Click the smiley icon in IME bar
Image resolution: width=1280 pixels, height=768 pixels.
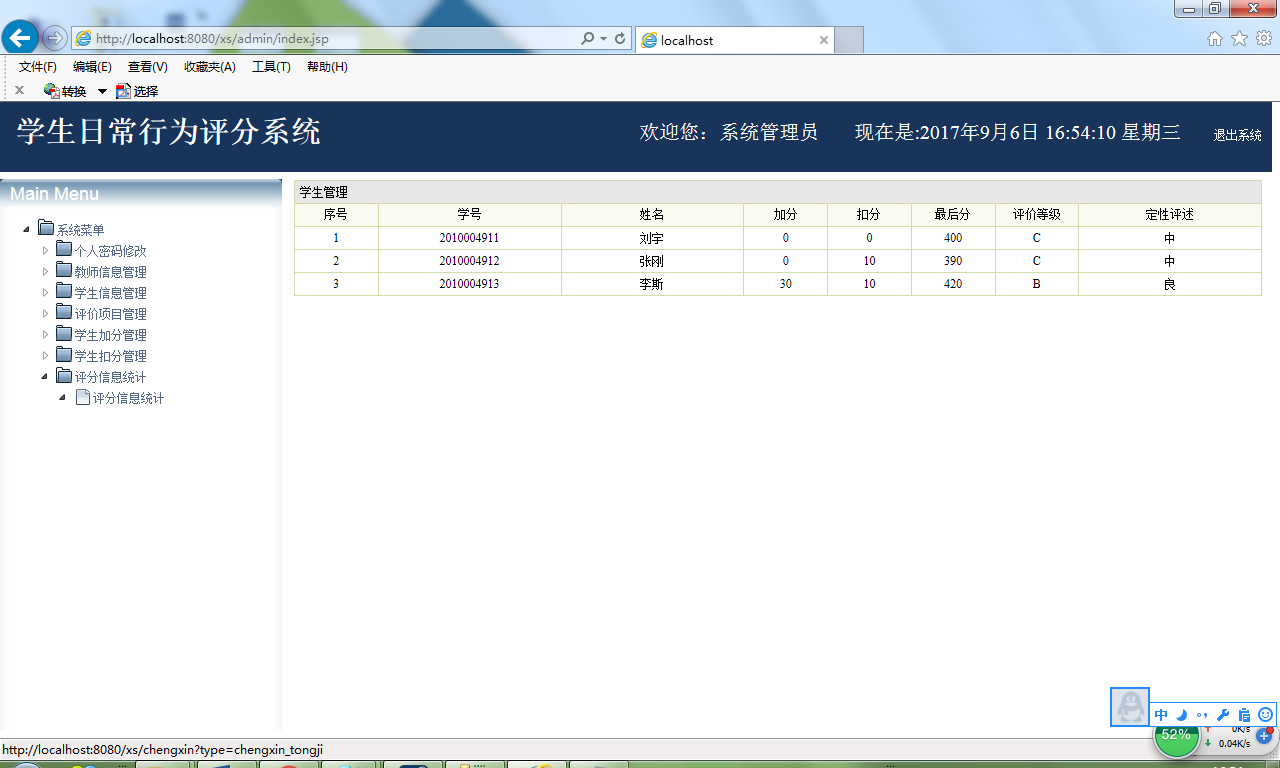point(1265,714)
